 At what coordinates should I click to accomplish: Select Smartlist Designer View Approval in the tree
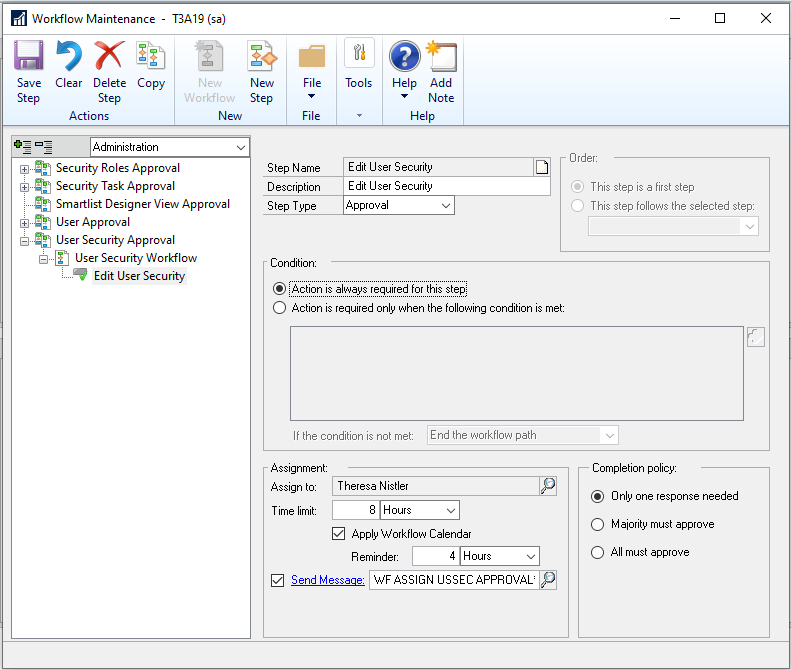tap(143, 204)
